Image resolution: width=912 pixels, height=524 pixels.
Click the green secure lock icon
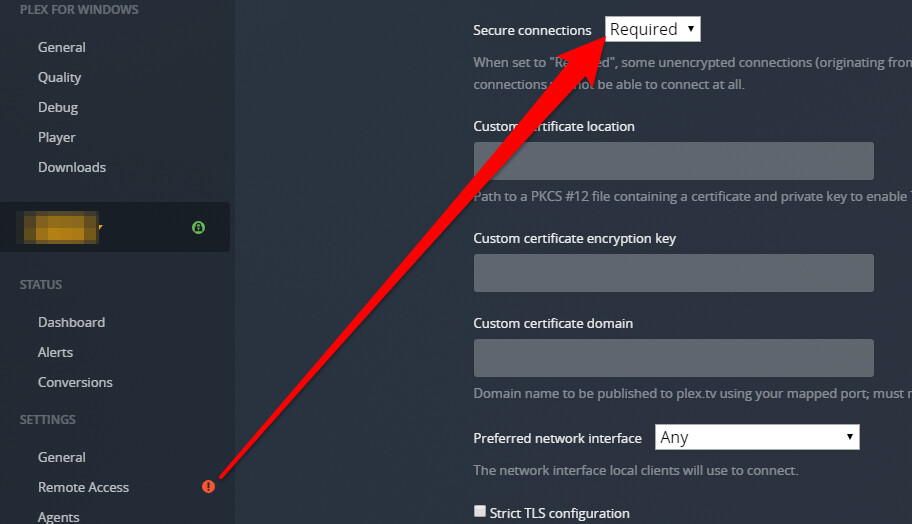(x=198, y=227)
